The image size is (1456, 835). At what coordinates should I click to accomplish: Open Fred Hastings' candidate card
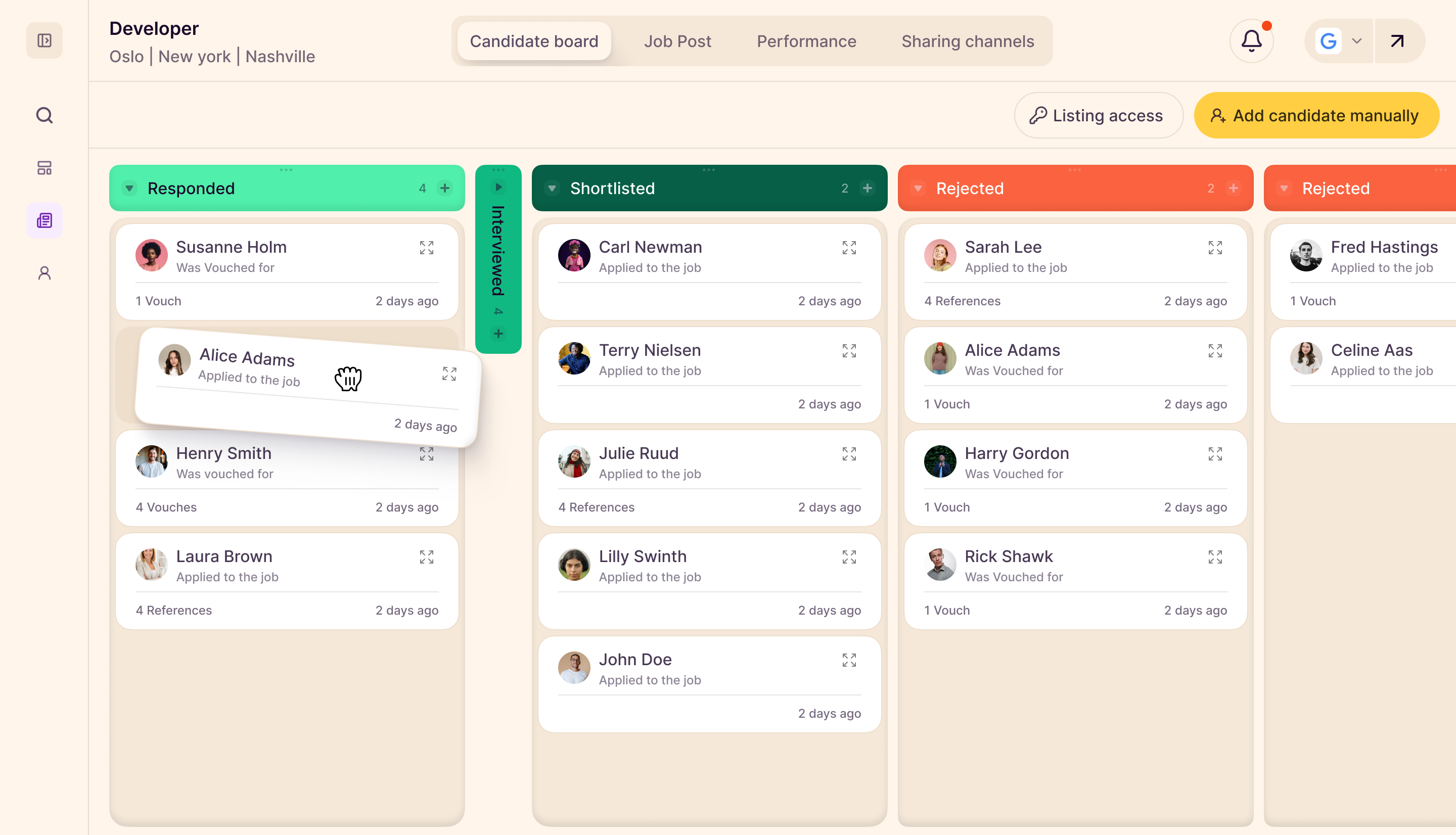(x=1362, y=272)
